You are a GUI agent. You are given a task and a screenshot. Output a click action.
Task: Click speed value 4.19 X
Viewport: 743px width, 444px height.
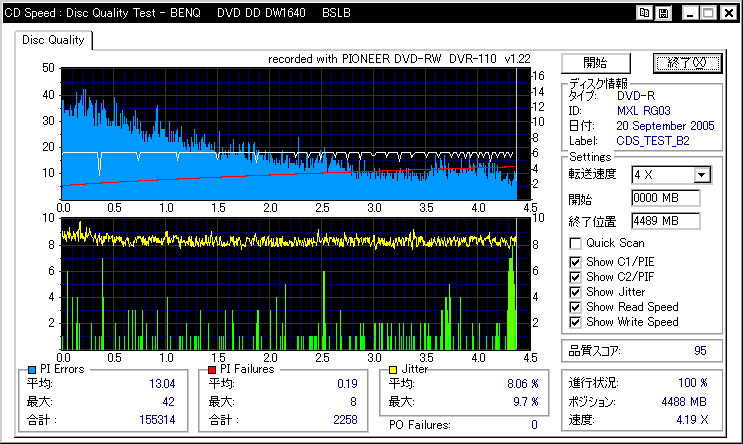(x=692, y=420)
